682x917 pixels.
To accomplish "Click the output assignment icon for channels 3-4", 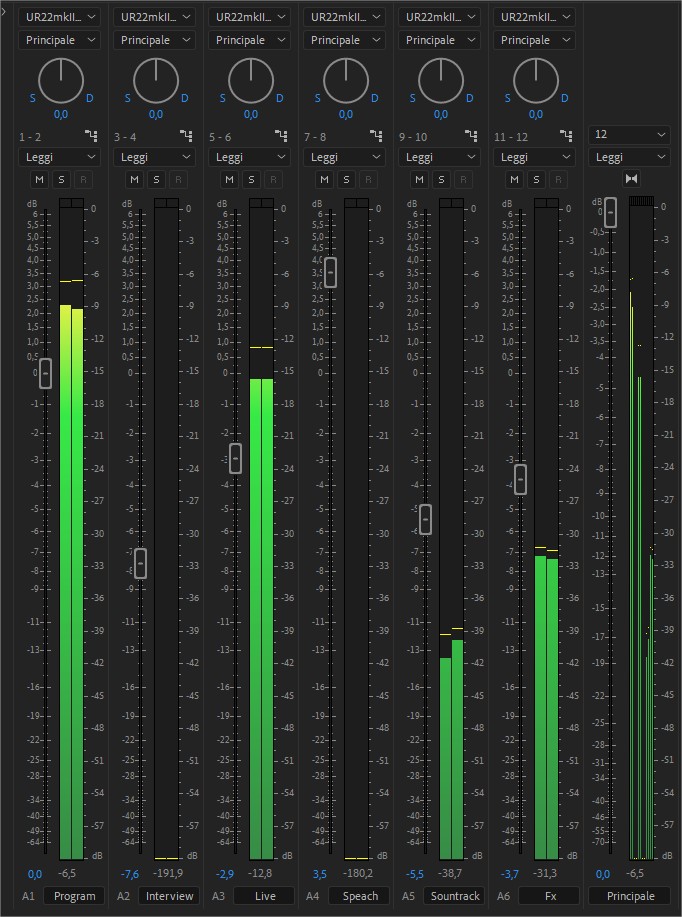I will pyautogui.click(x=186, y=135).
